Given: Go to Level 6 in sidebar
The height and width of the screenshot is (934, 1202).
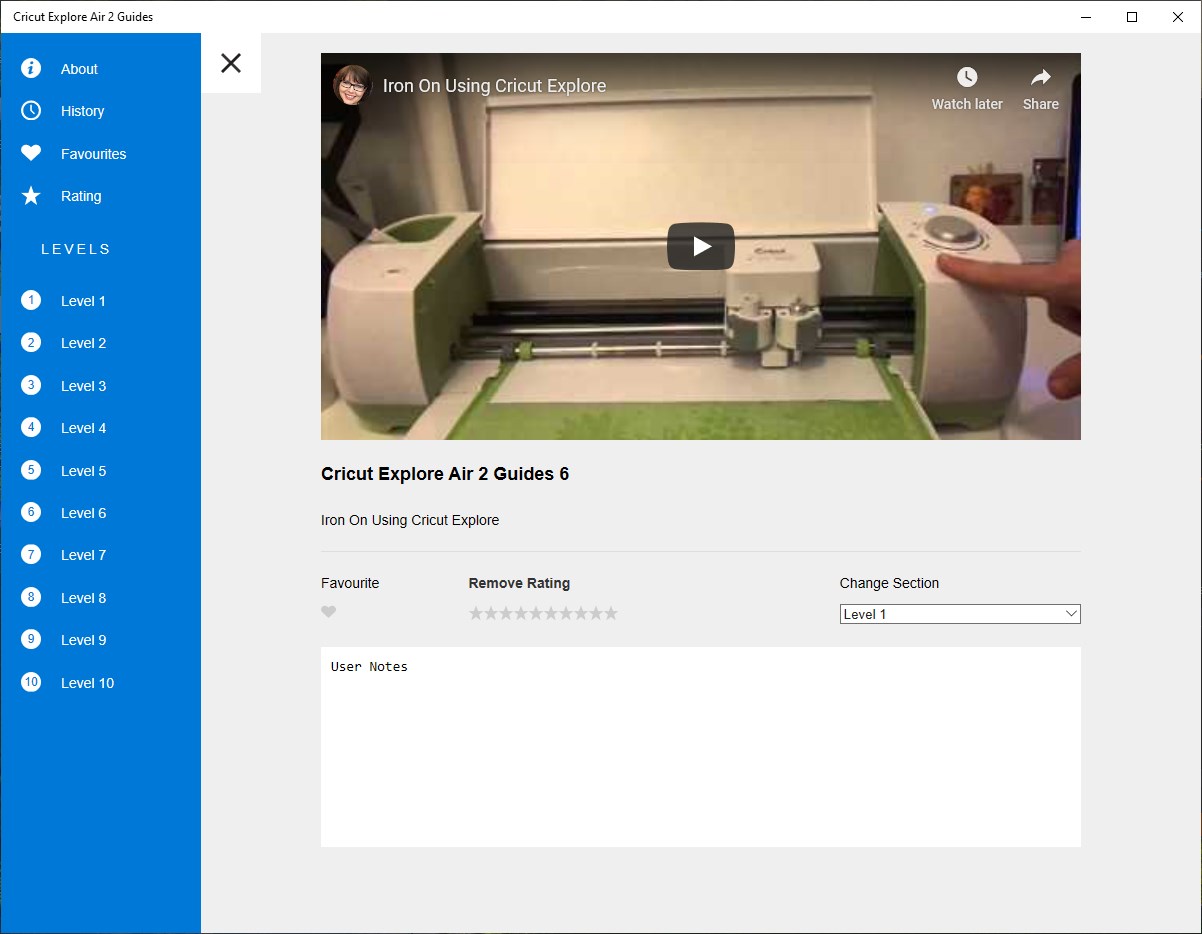Looking at the screenshot, I should tap(83, 513).
